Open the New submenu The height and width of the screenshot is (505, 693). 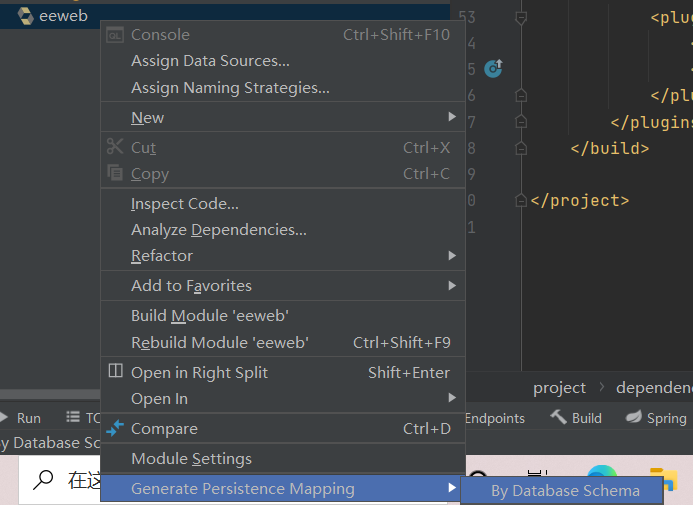[x=283, y=118]
